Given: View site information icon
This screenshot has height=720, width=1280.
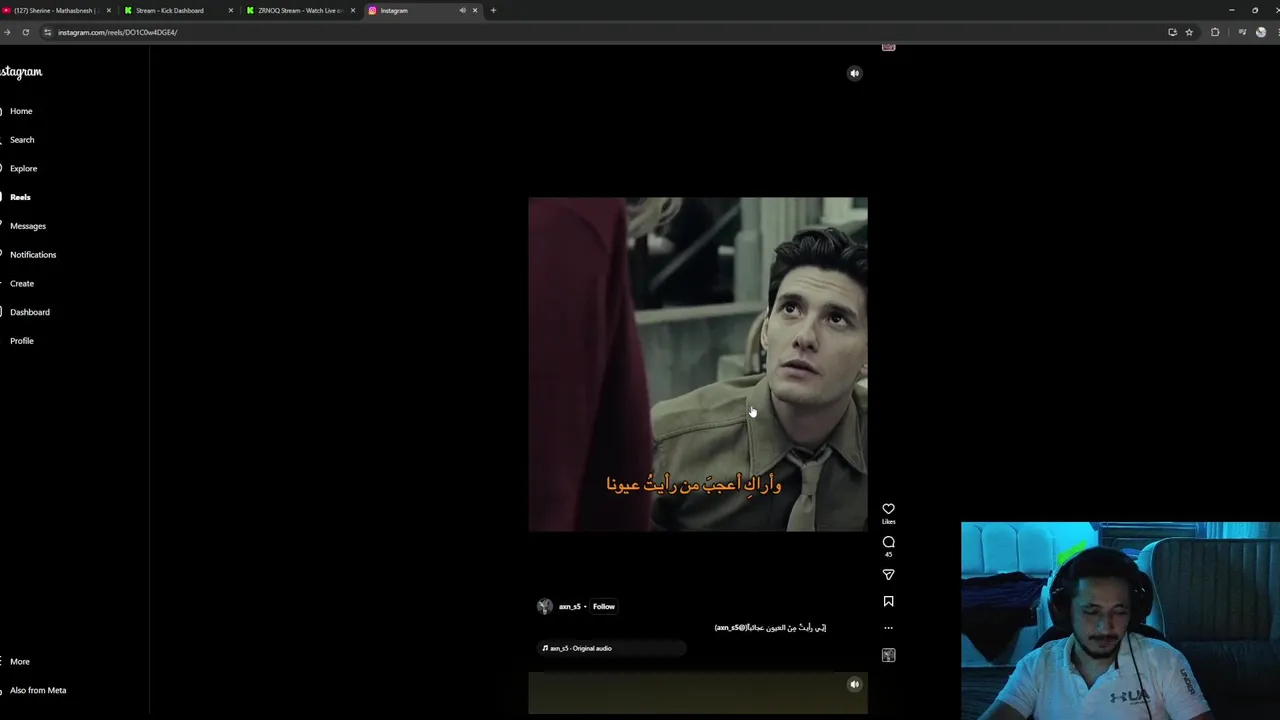Looking at the screenshot, I should pyautogui.click(x=47, y=32).
